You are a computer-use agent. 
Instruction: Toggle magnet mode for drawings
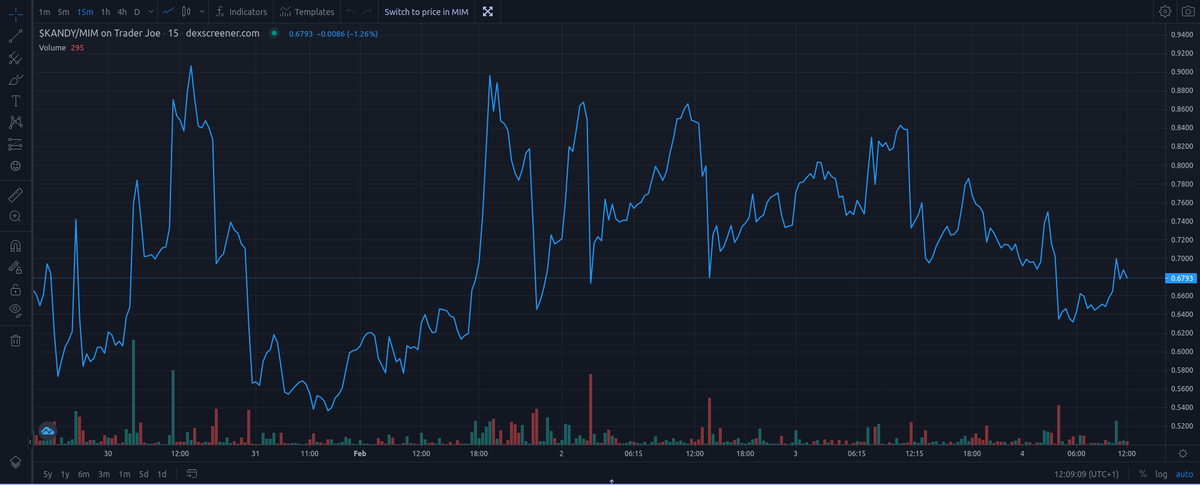pos(15,245)
